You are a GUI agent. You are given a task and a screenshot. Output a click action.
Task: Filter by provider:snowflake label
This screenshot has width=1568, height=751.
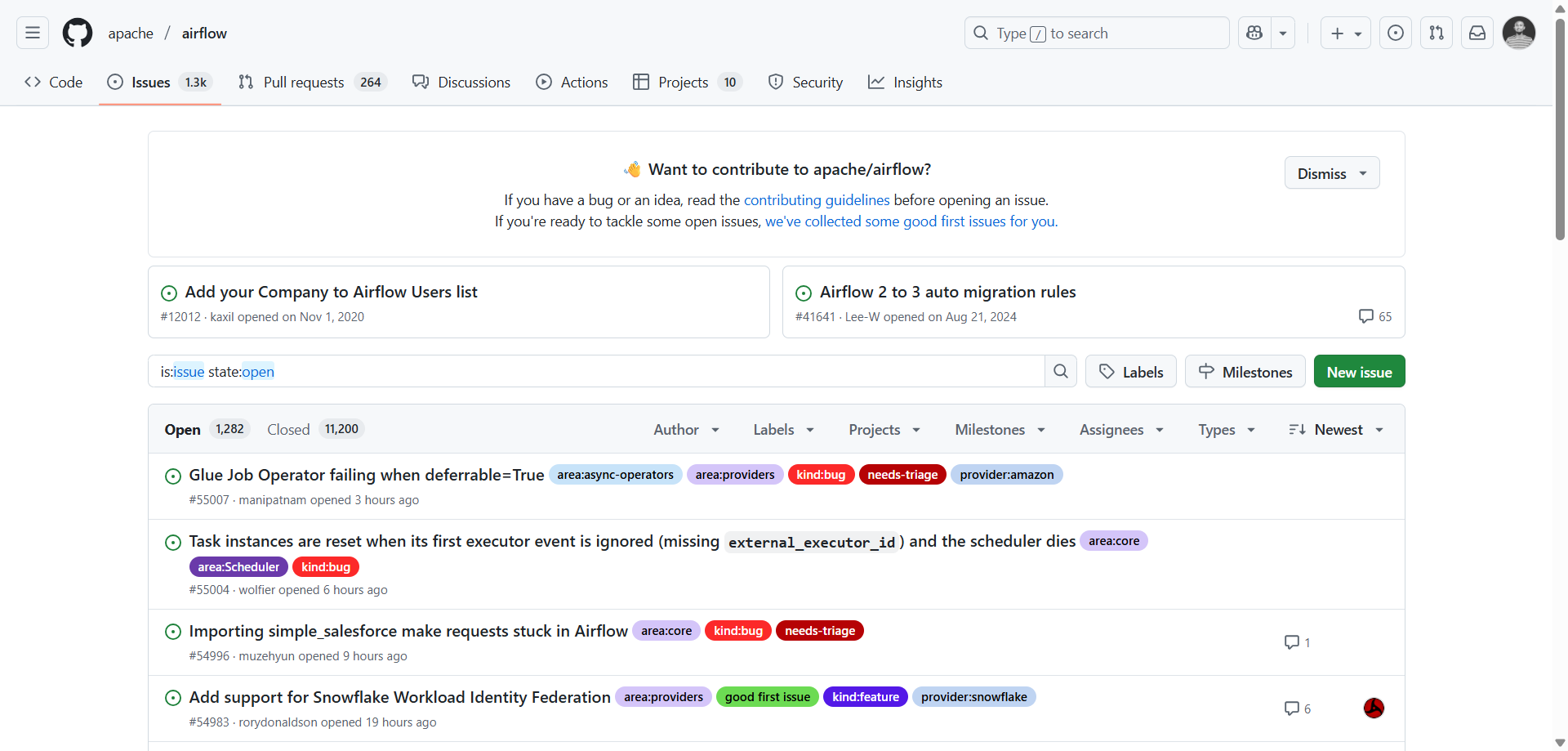[x=973, y=697]
